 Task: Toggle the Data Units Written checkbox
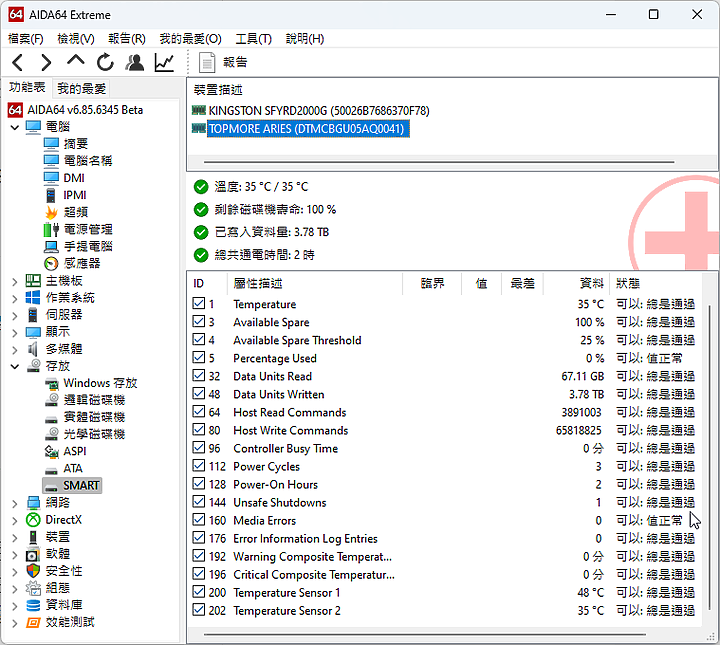tap(199, 393)
